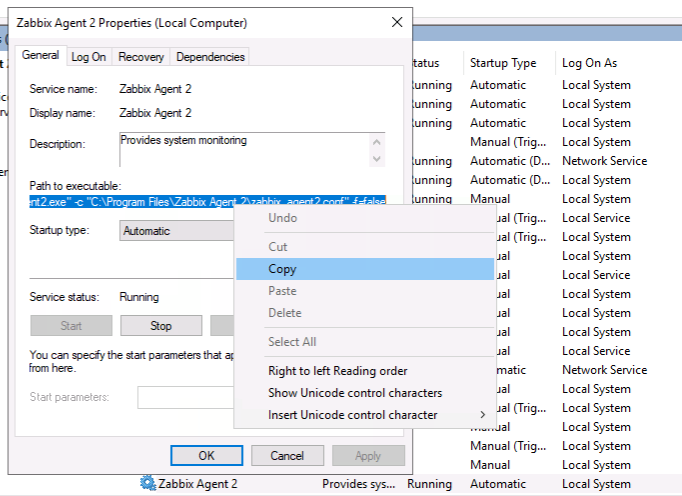Click the first 'Automatic (D...' startup type cell
Screen dimensions: 682x496
[x=510, y=161]
